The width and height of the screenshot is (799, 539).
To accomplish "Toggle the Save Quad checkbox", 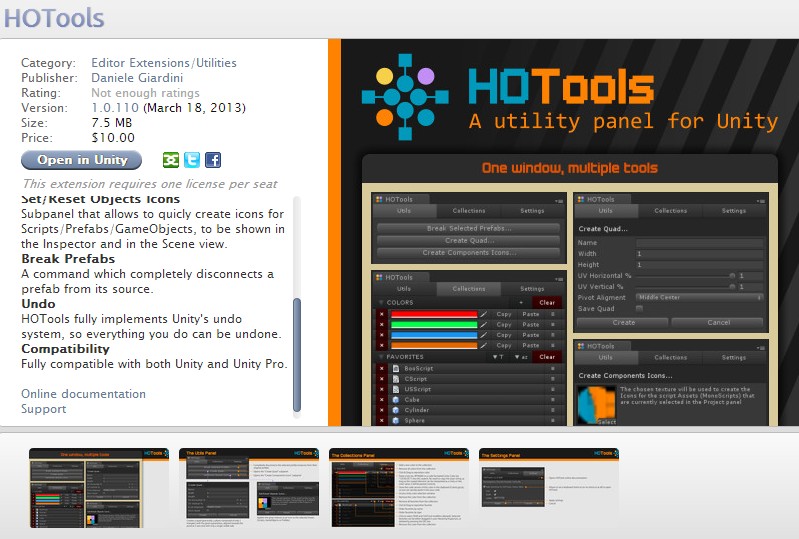I will [639, 308].
